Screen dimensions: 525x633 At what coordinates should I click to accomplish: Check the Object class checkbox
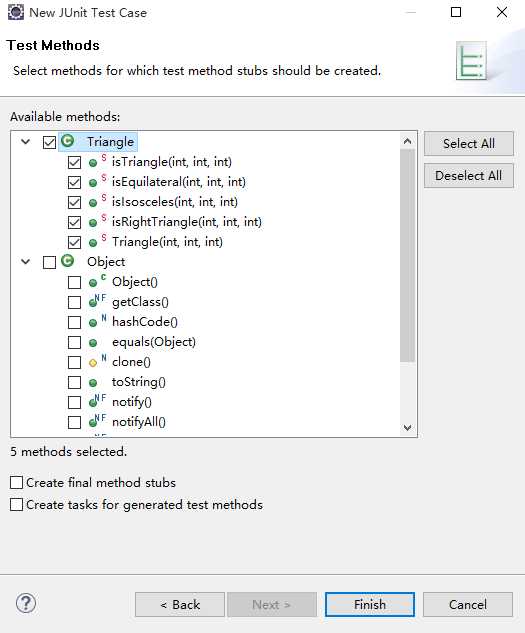click(x=49, y=262)
